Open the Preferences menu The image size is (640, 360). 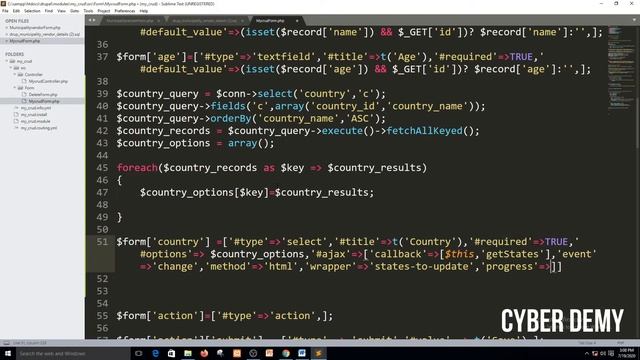[124, 11]
